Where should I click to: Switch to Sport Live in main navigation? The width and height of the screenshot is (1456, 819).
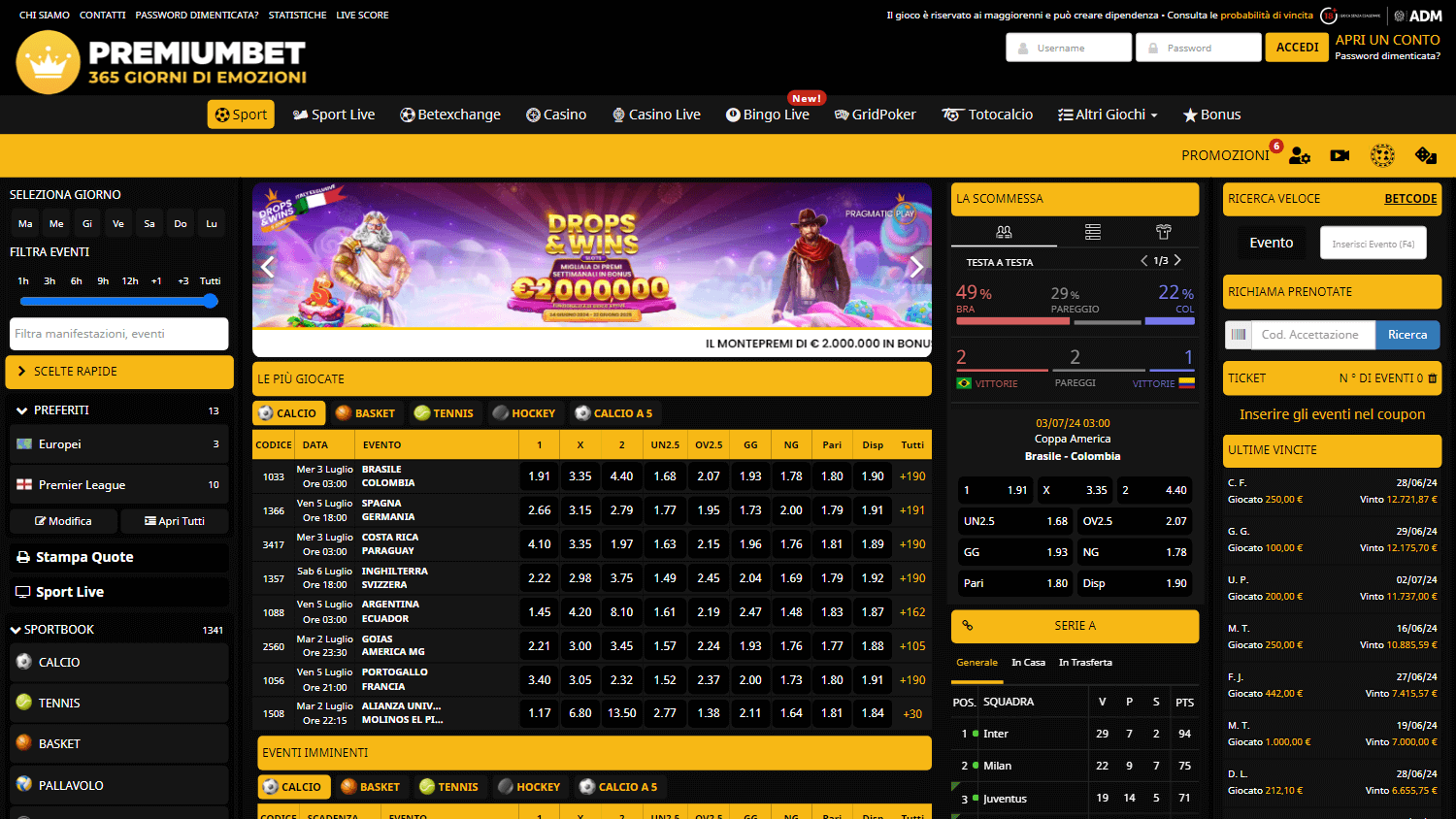click(334, 115)
